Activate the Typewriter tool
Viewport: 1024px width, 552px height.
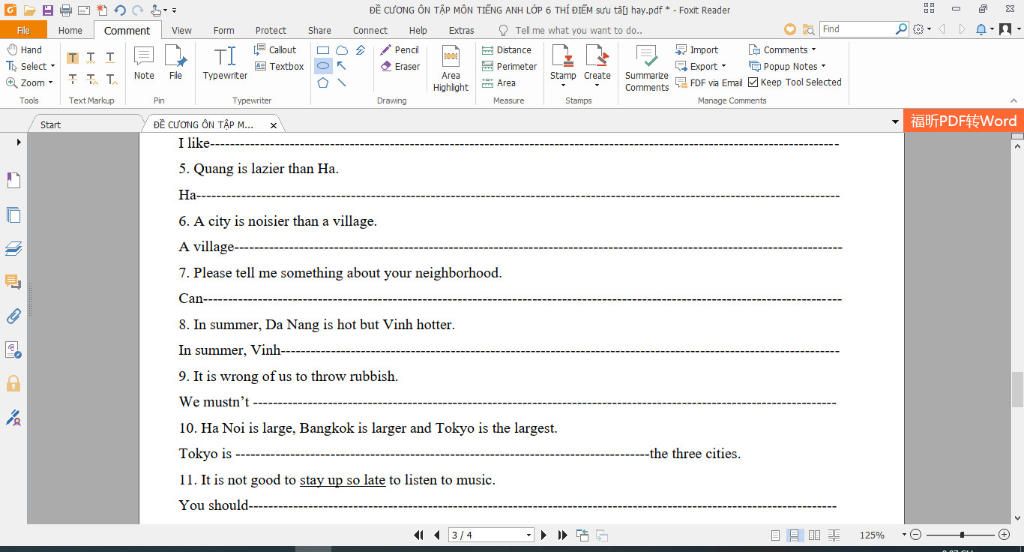click(x=225, y=63)
